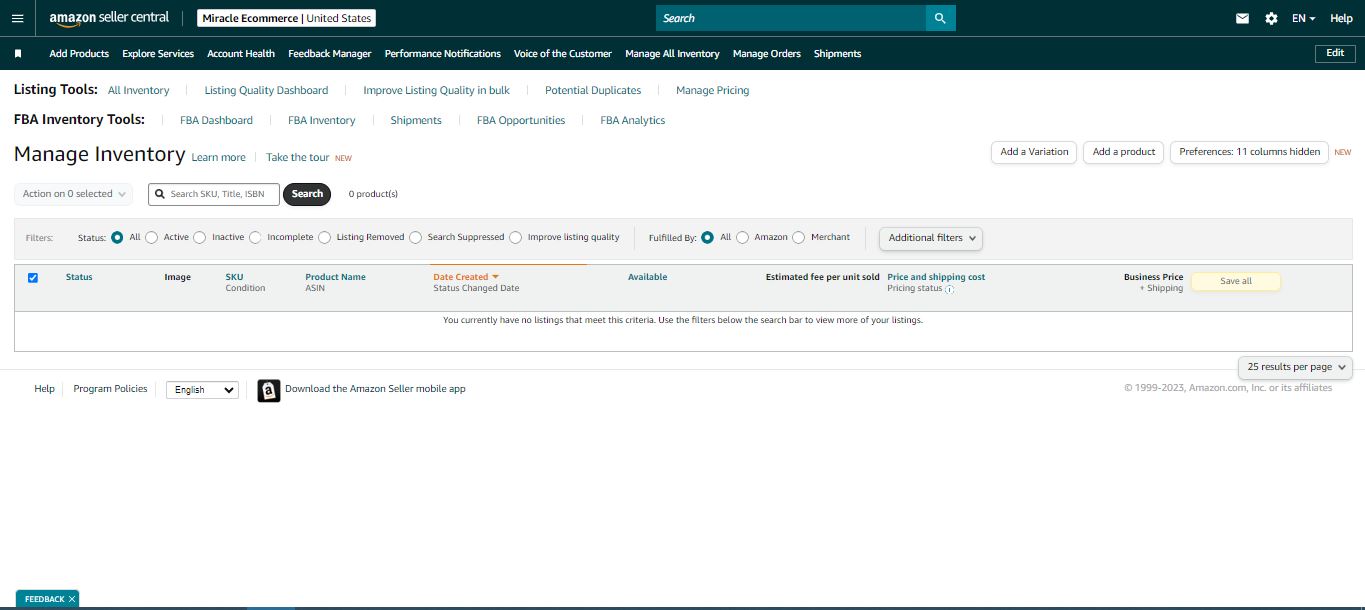Open Manage Orders
Image resolution: width=1365 pixels, height=610 pixels.
coord(767,54)
